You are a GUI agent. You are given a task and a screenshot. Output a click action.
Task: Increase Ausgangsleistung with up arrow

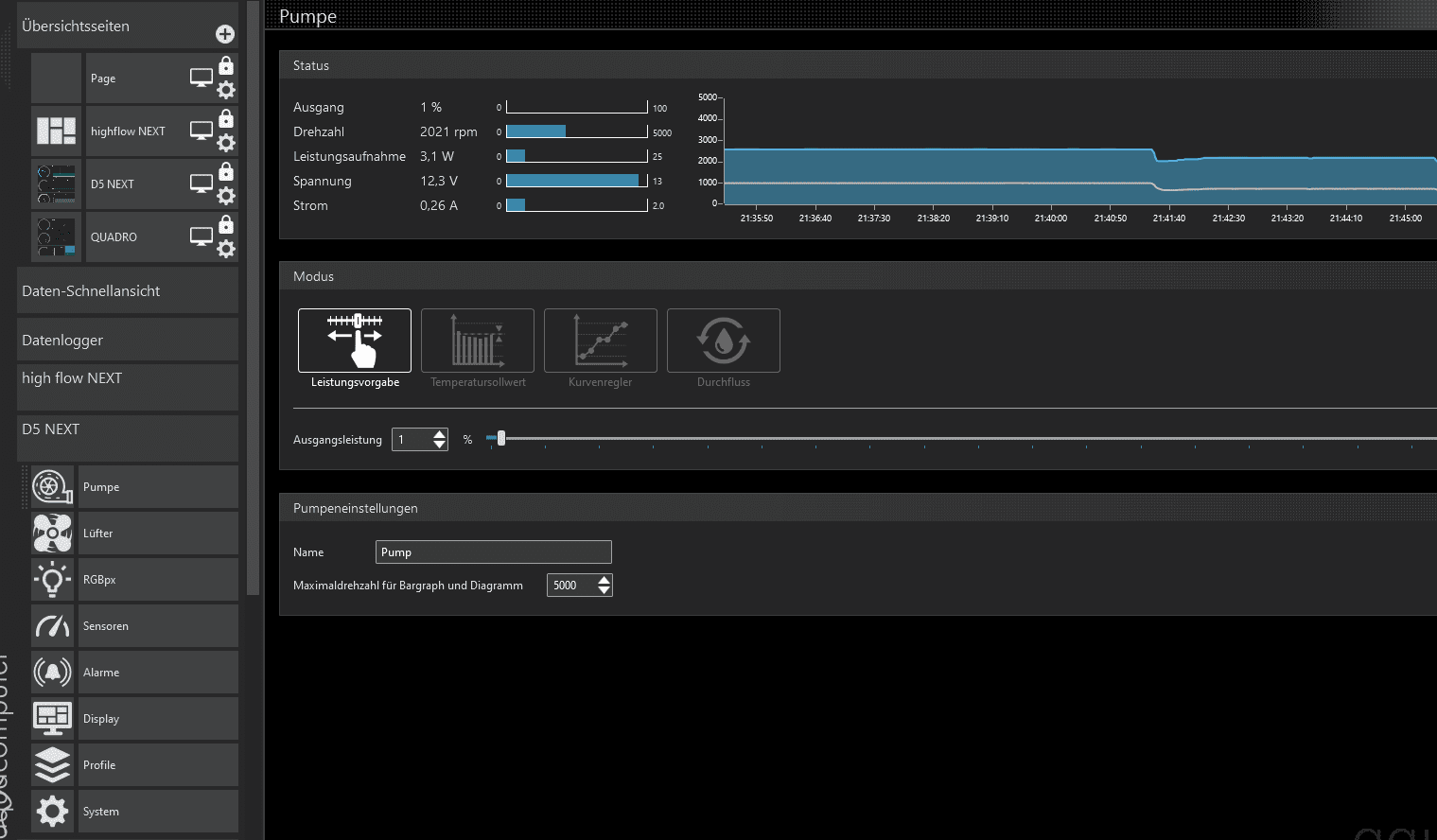439,434
